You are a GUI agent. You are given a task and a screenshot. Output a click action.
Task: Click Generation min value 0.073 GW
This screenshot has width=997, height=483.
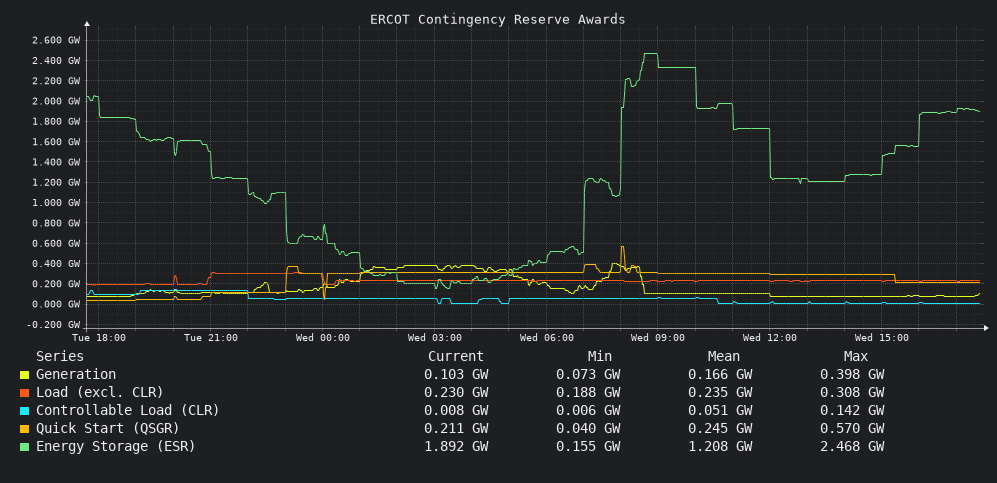pyautogui.click(x=588, y=375)
